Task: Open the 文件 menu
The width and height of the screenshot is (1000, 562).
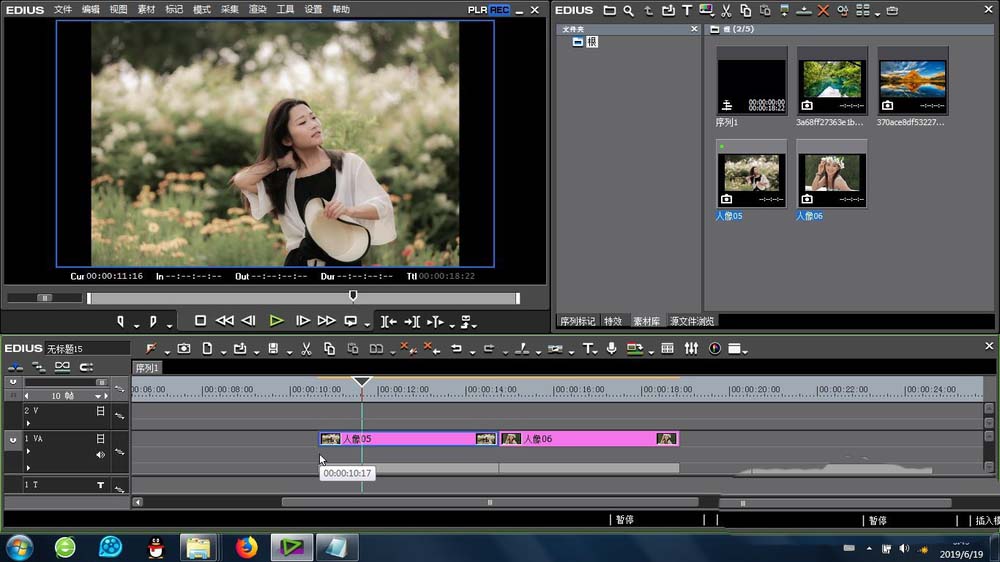Action: point(62,10)
